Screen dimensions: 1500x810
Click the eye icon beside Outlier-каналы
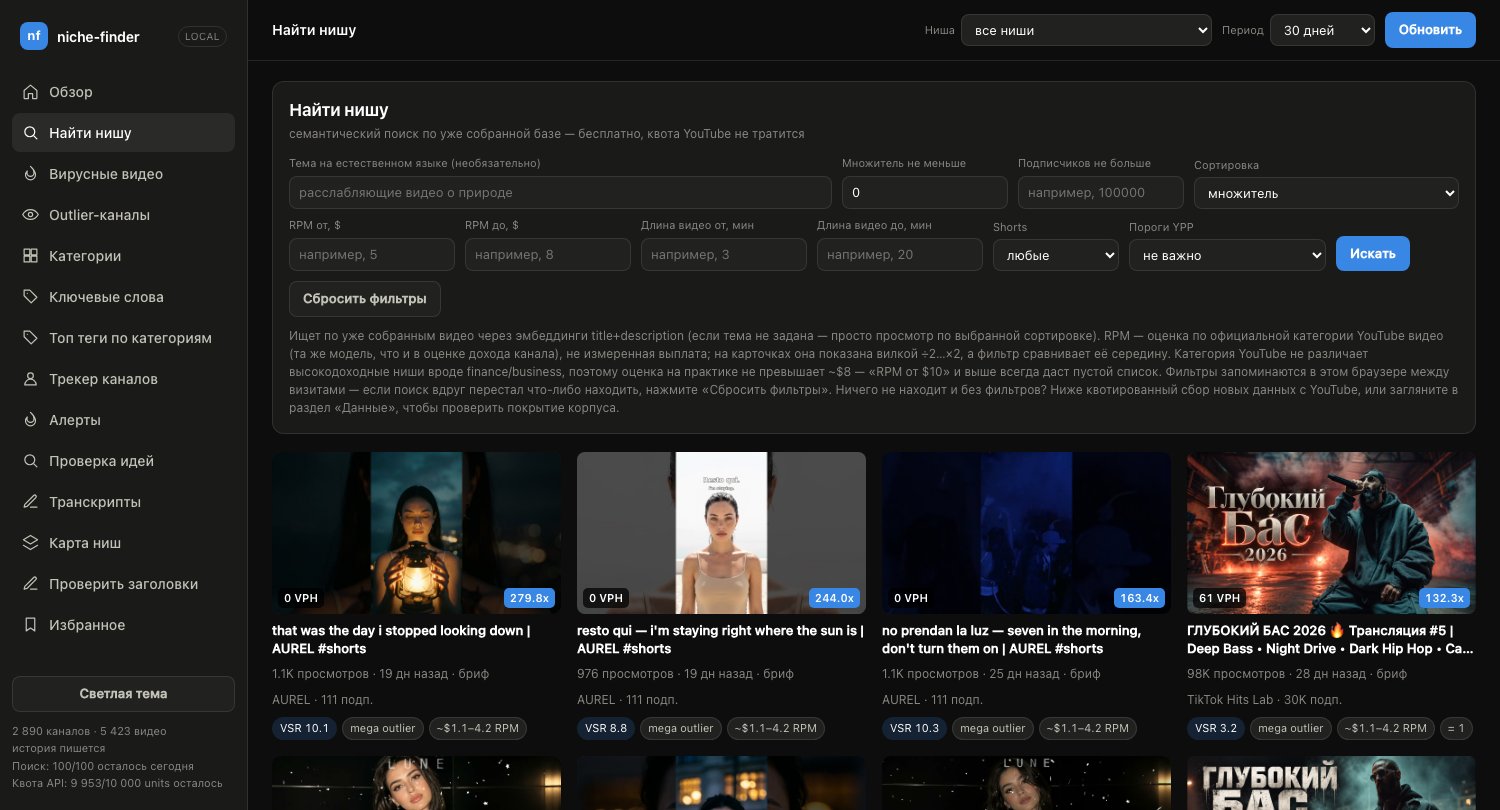30,215
